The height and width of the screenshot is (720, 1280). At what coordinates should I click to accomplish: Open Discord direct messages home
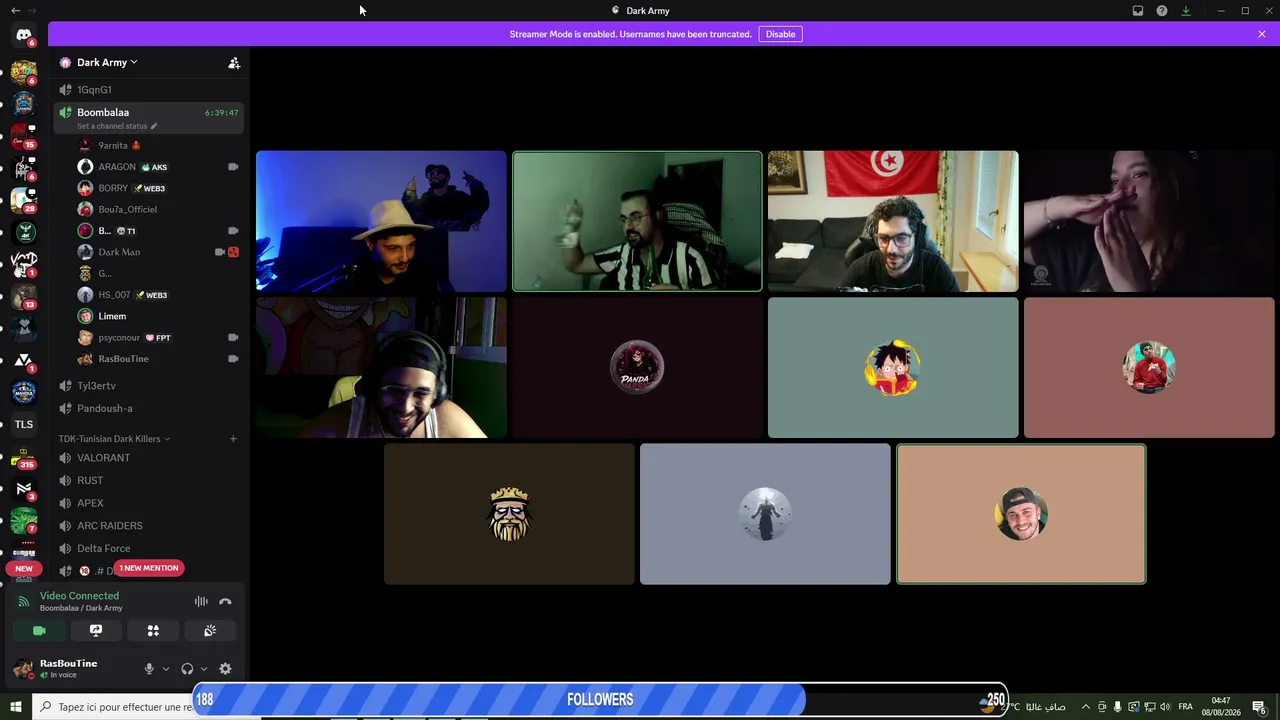tap(24, 35)
